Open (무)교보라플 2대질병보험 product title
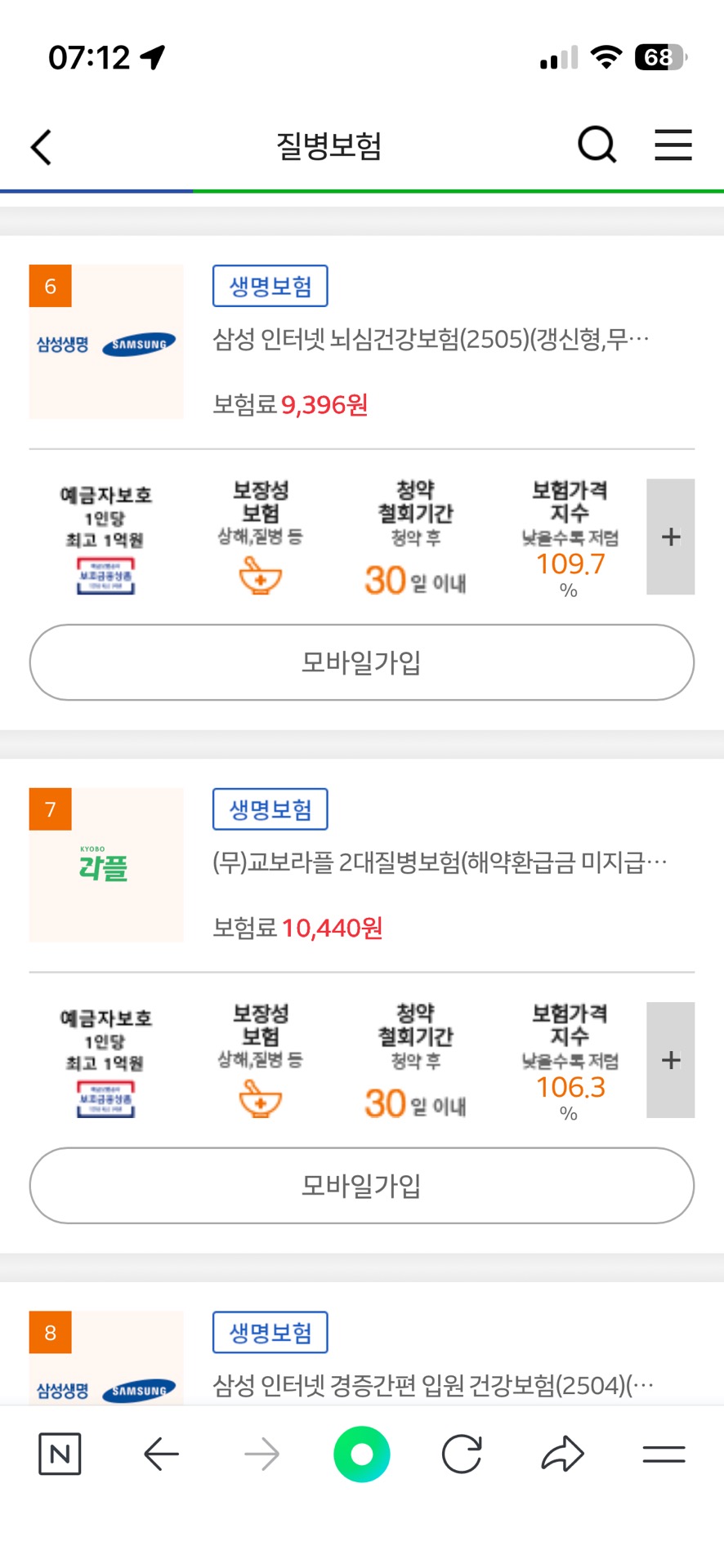The height and width of the screenshot is (1568, 724). pyautogui.click(x=440, y=862)
